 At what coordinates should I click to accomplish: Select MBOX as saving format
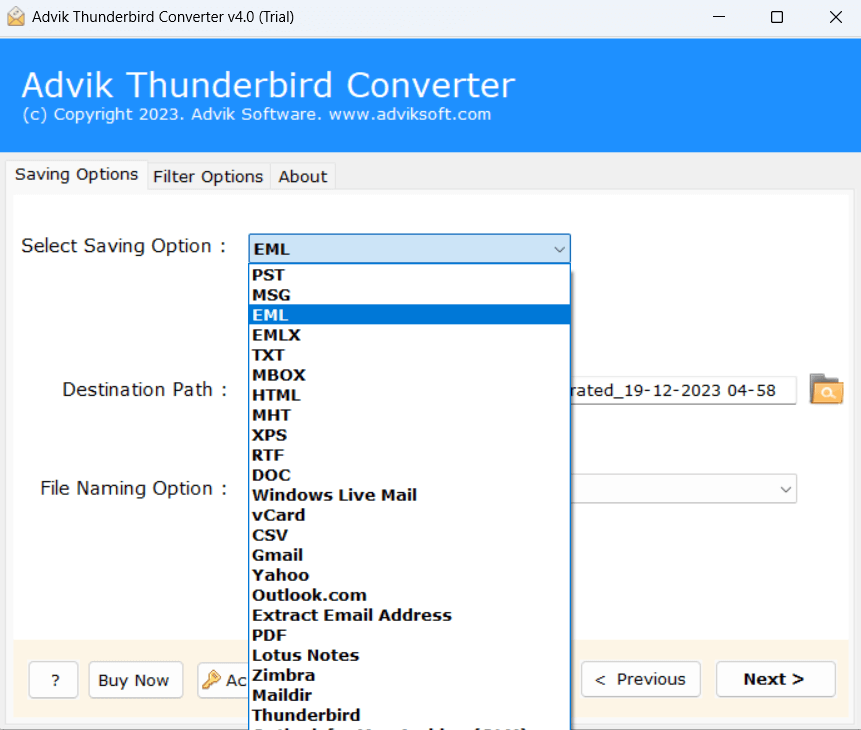(x=410, y=375)
